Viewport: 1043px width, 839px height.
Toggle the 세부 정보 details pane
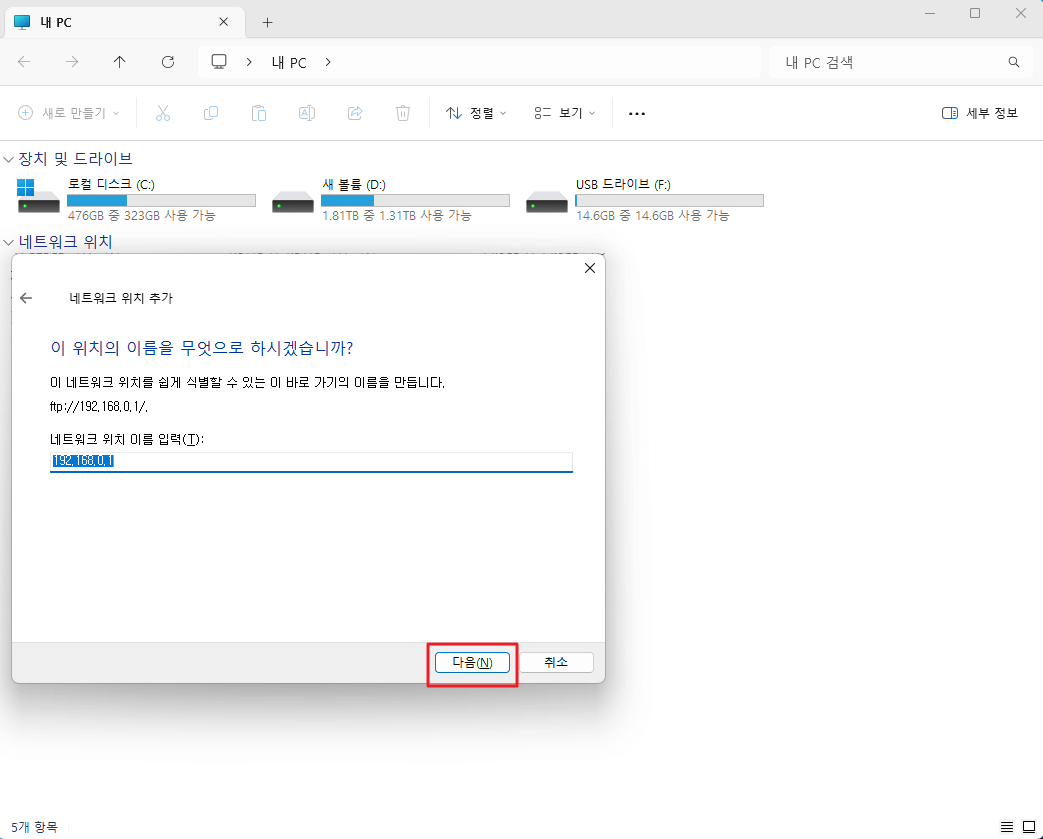coord(978,113)
